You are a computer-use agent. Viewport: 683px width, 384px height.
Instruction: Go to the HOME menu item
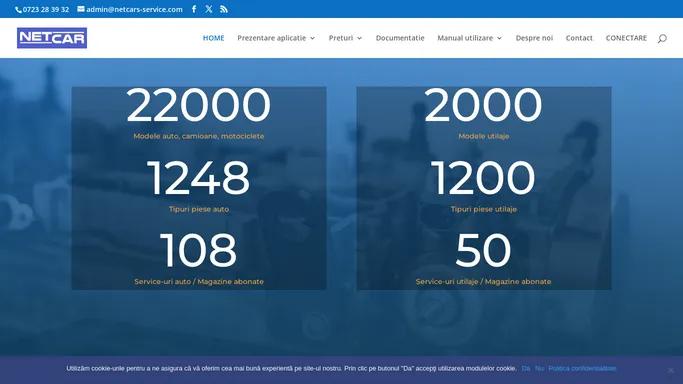[x=213, y=38]
